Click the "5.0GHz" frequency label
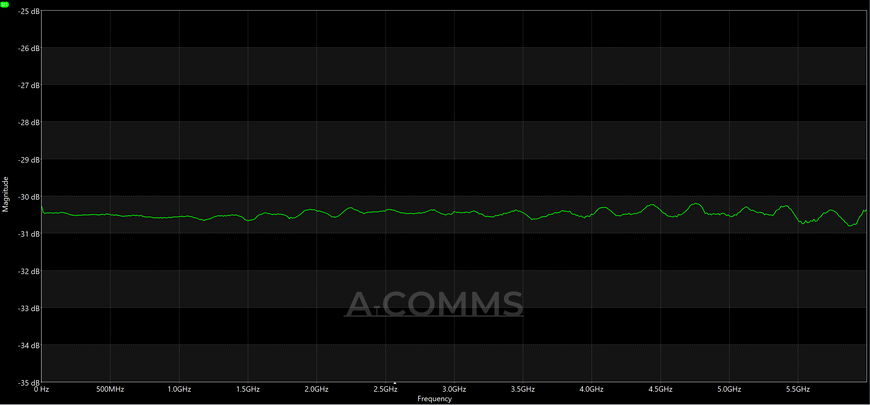Viewport: 870px width, 405px height. tap(729, 389)
